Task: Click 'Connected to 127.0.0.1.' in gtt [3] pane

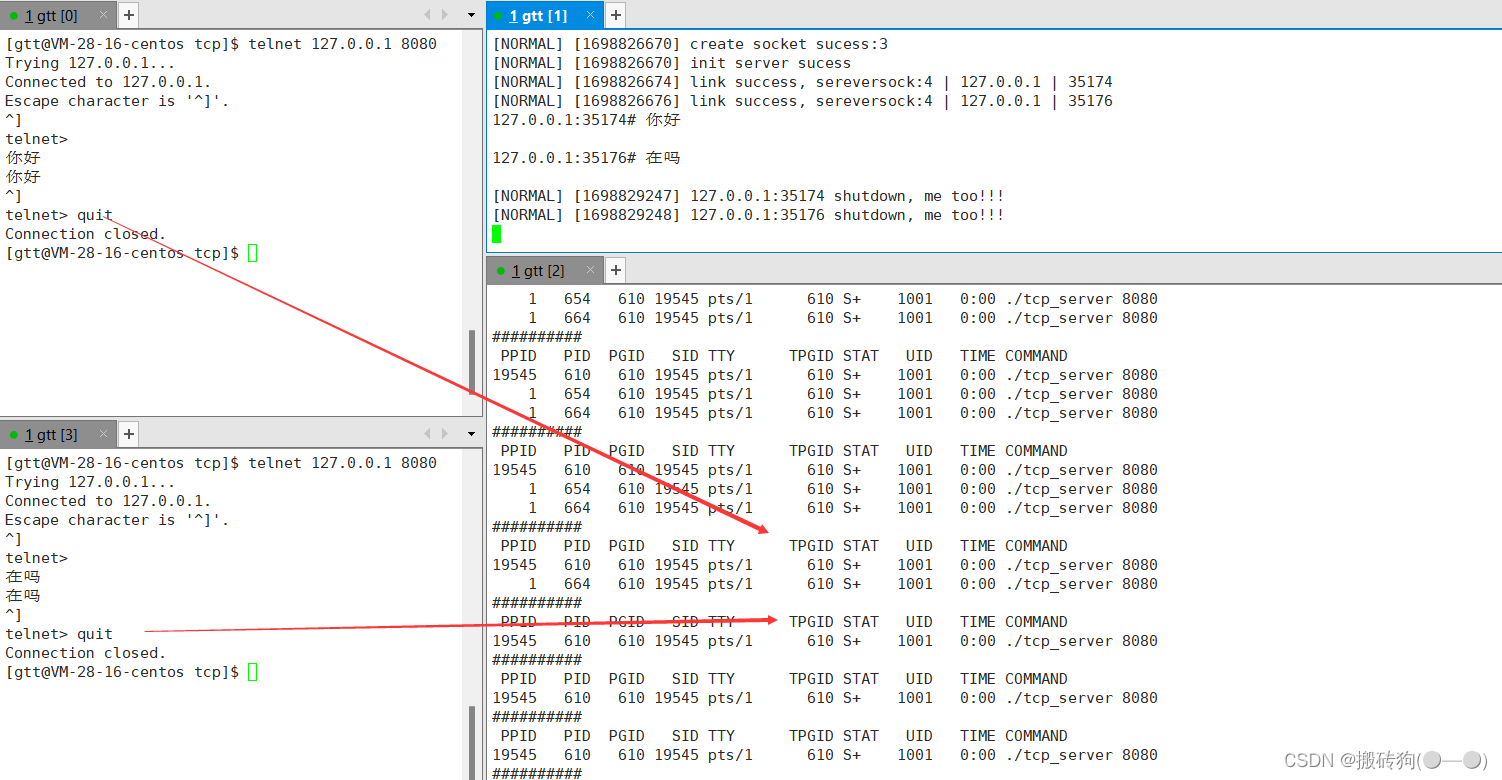Action: 108,501
